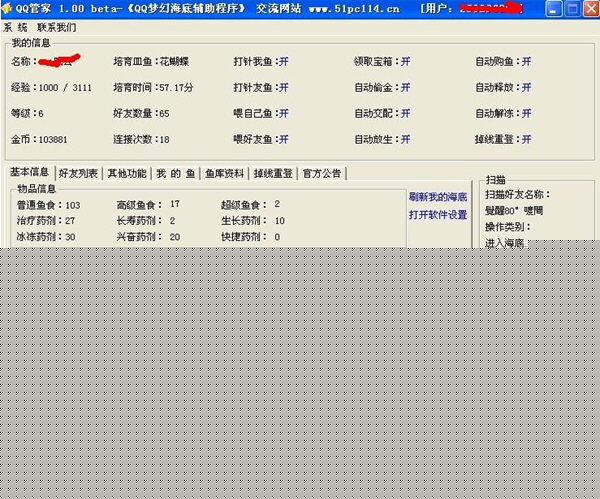Screen dimensions: 600x499
Task: Click the 连接次数 value 18
Action: 165,140
